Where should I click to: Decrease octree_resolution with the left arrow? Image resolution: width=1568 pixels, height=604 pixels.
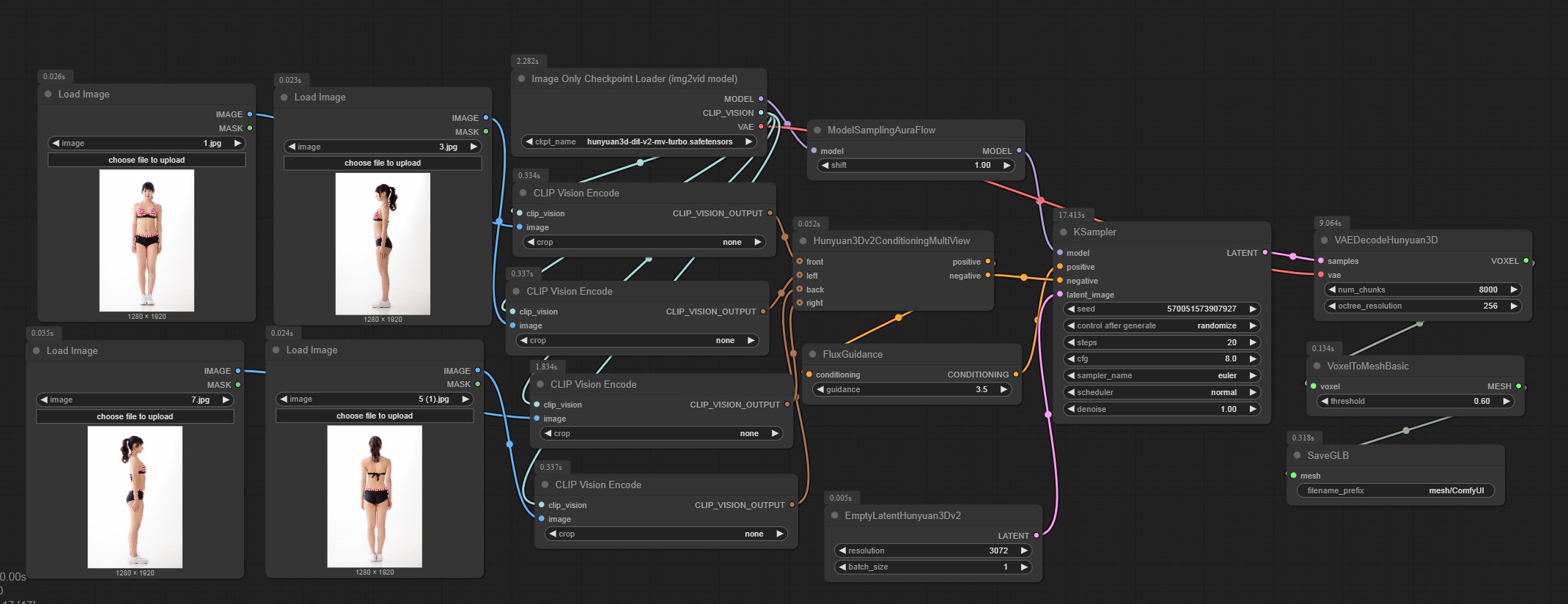click(x=1332, y=306)
